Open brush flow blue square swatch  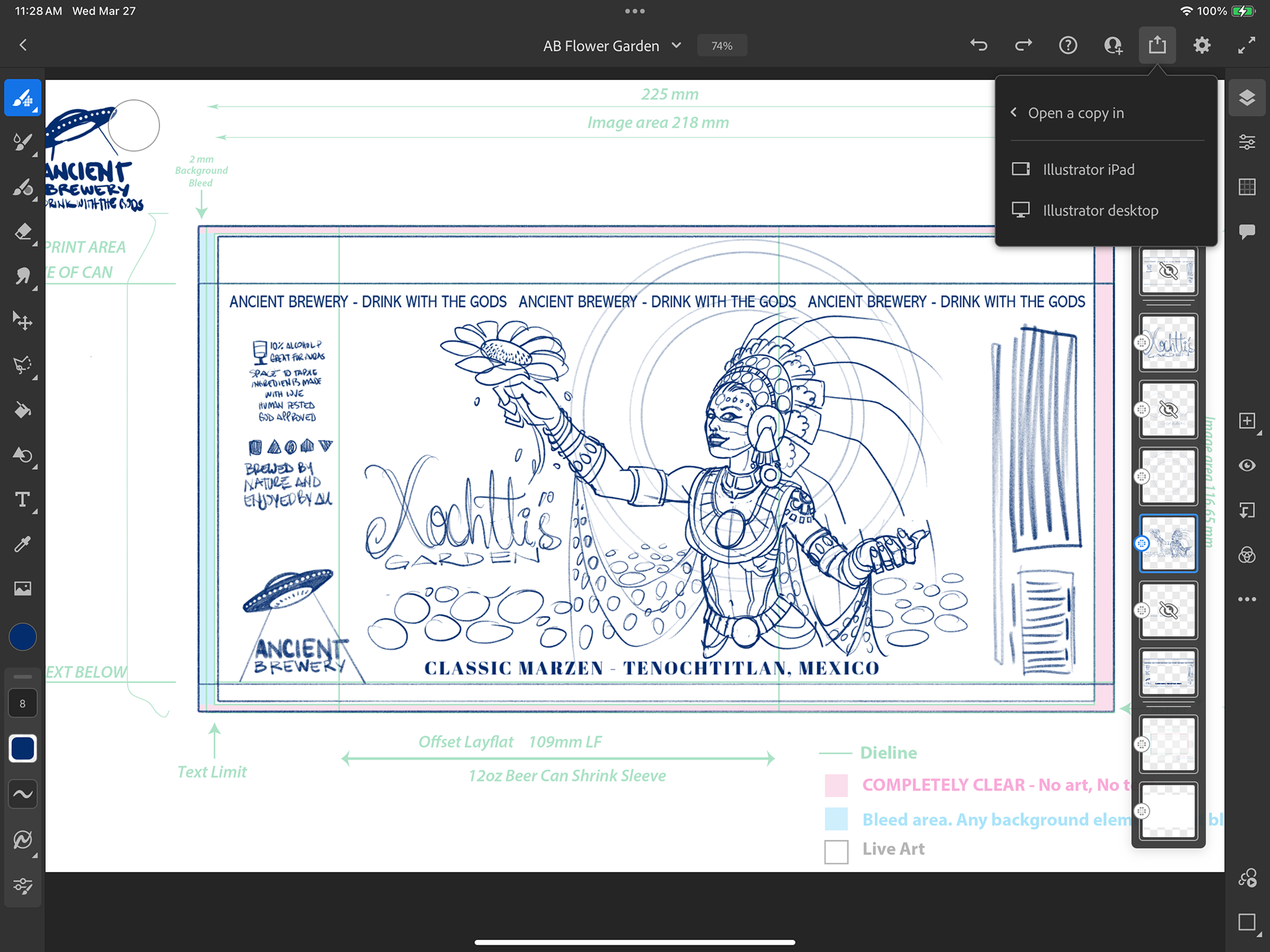pos(22,748)
